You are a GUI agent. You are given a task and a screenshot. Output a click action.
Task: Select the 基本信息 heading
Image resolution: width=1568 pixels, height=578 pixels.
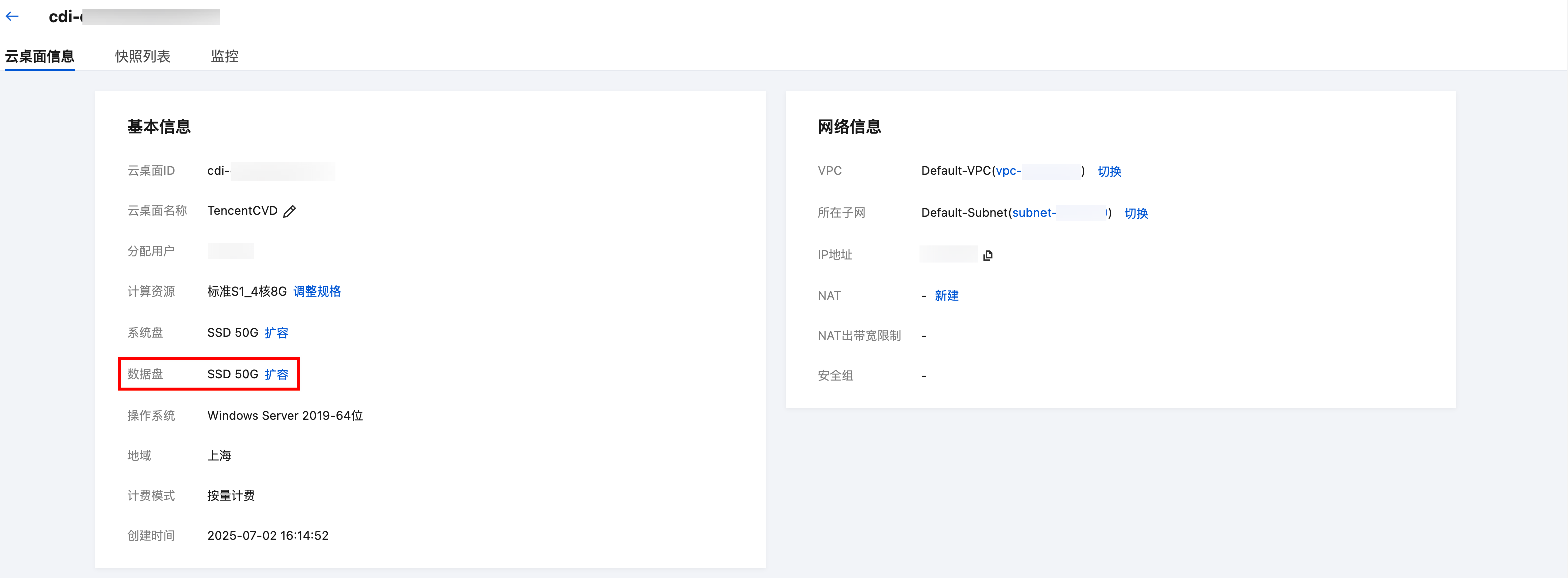coord(159,127)
